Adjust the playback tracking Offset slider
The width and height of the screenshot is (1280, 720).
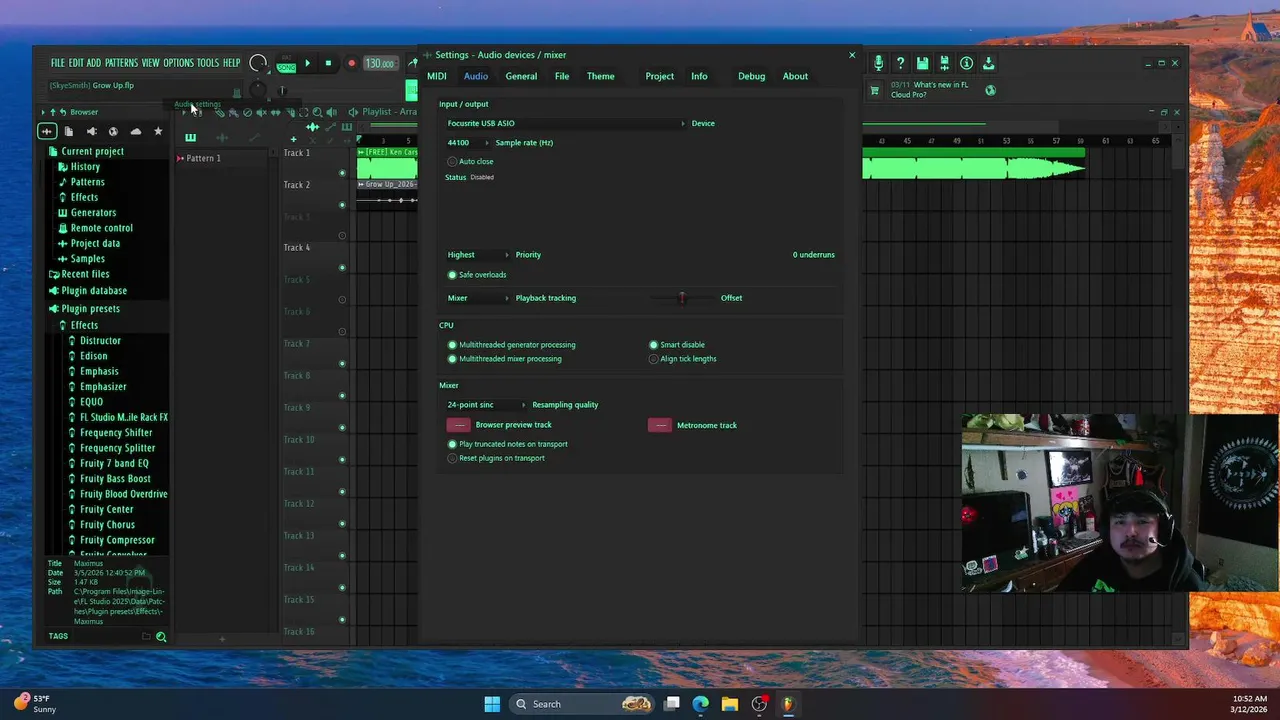click(682, 298)
